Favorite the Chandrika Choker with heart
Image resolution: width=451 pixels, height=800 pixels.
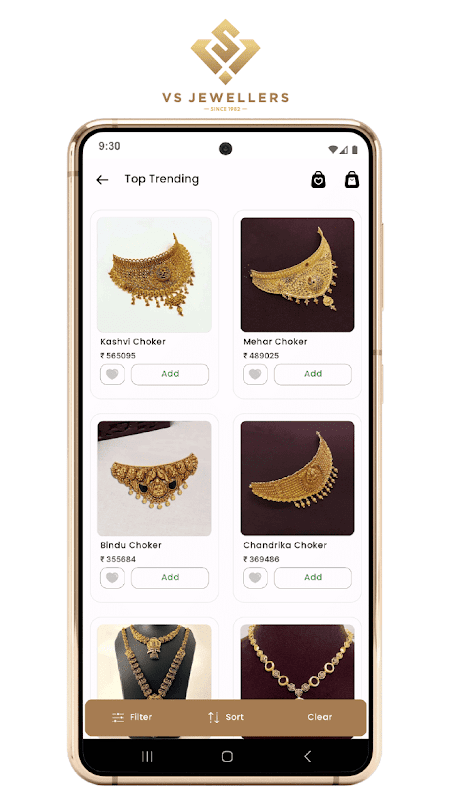255,578
